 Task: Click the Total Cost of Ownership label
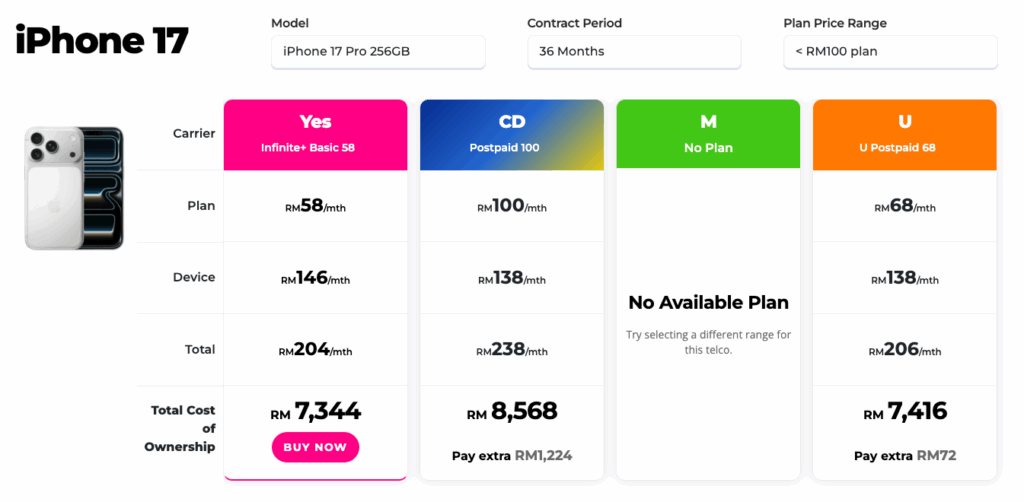pyautogui.click(x=182, y=428)
